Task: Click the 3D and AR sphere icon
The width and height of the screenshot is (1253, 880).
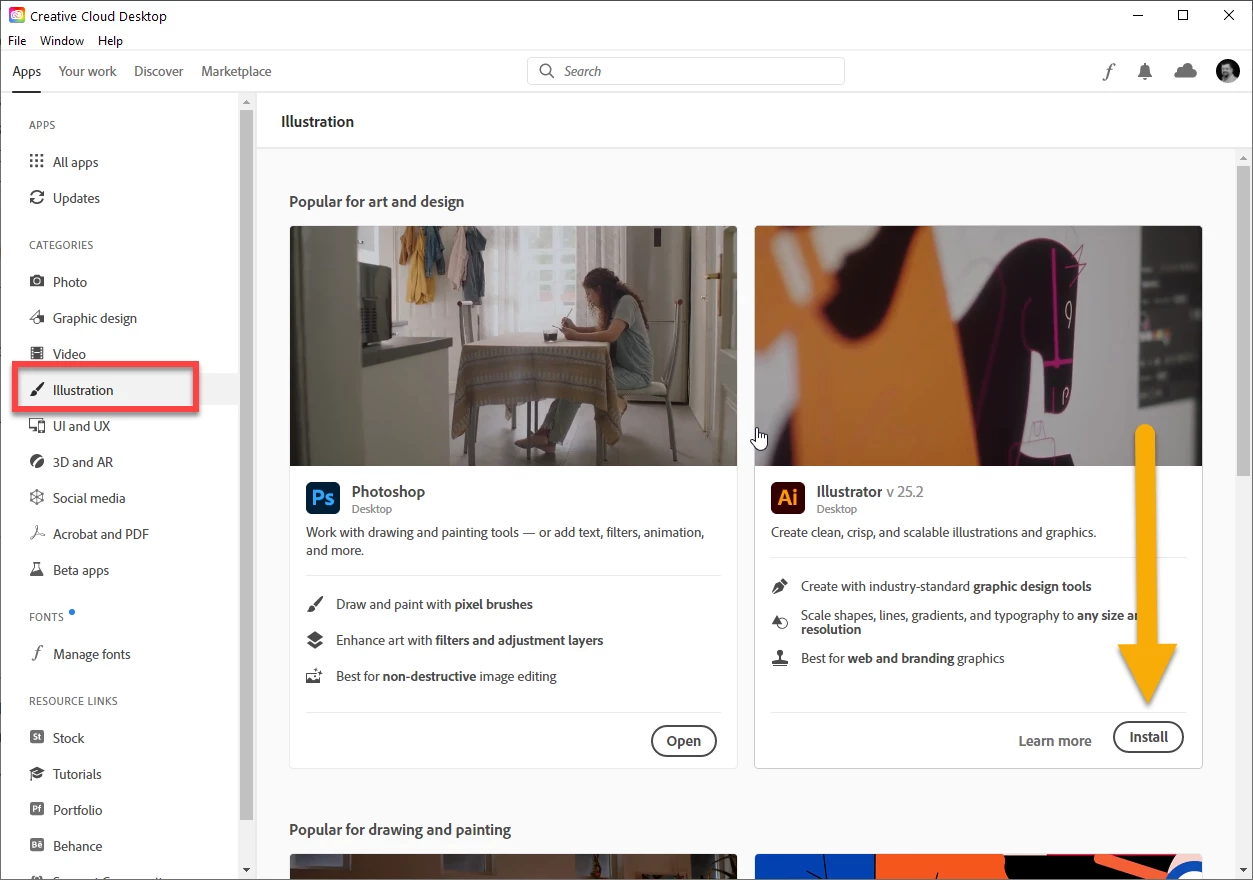Action: pos(37,462)
